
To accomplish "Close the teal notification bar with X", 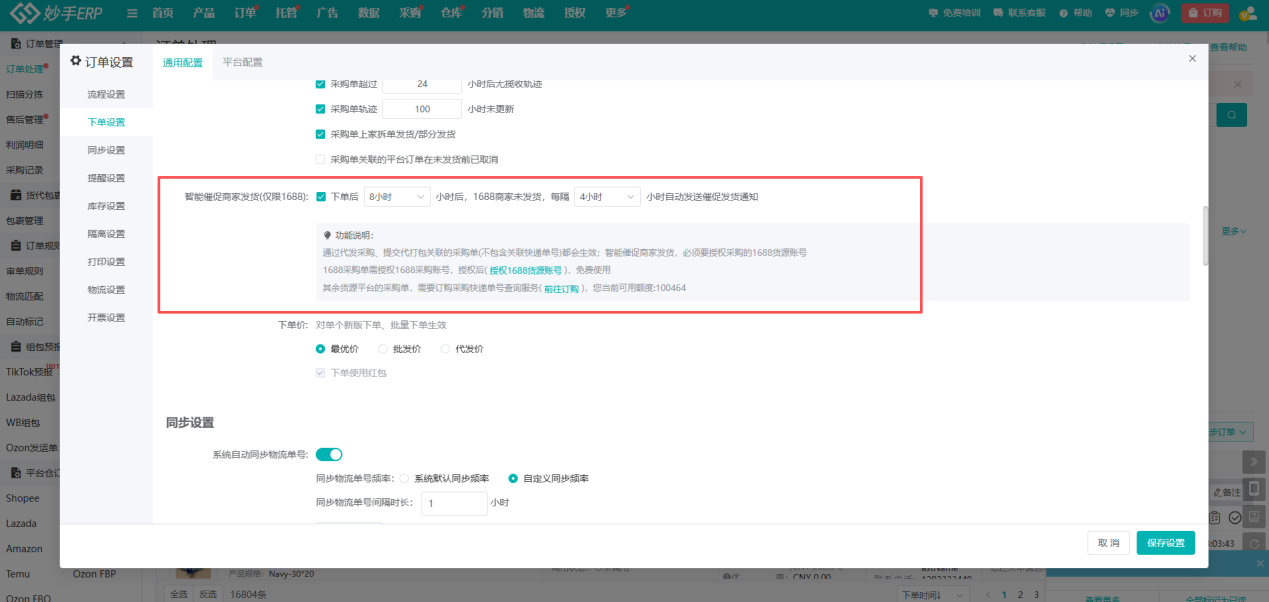I will 1259,564.
